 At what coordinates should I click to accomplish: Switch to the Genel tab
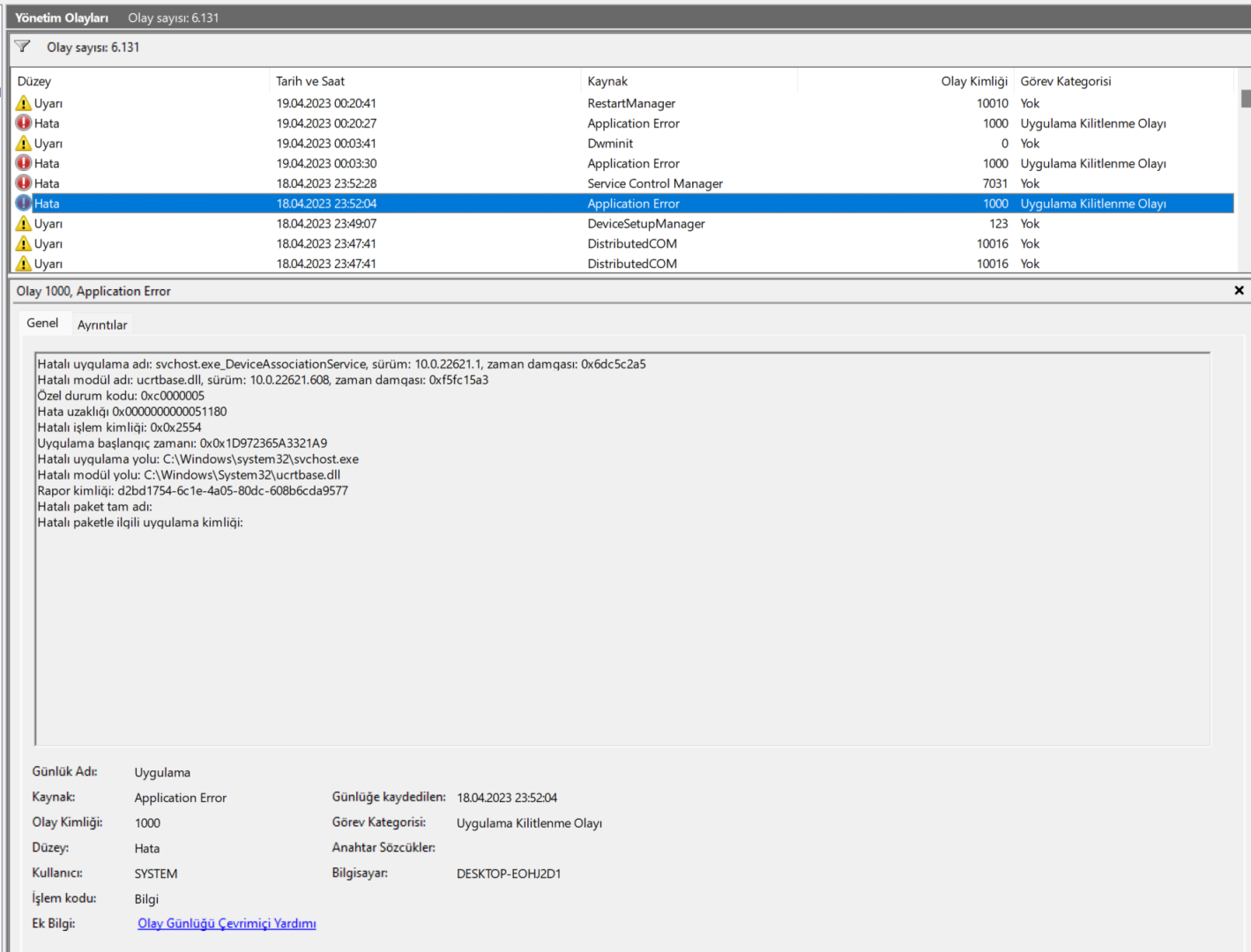42,323
